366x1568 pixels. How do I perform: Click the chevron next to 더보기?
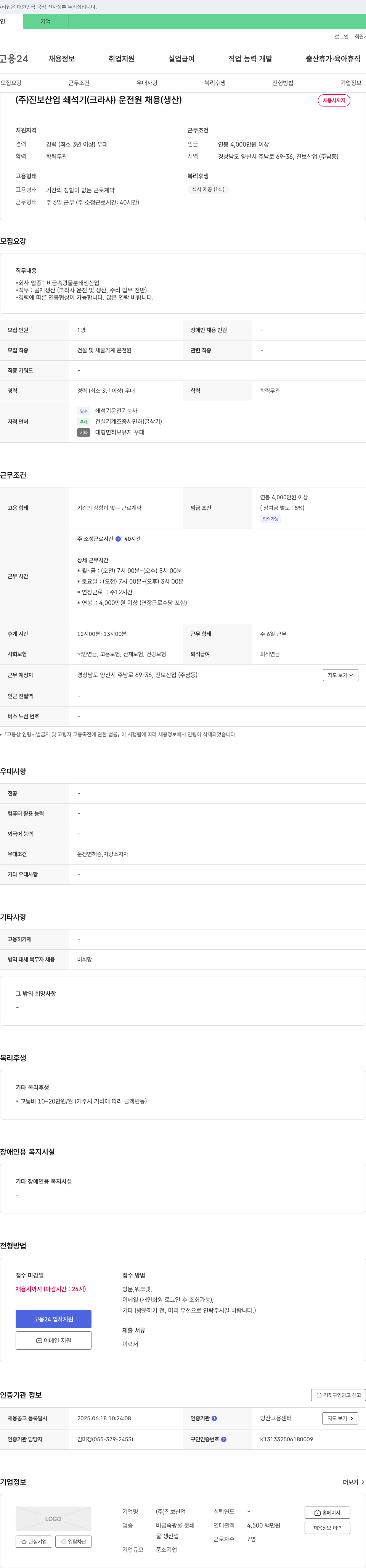pos(363,1482)
